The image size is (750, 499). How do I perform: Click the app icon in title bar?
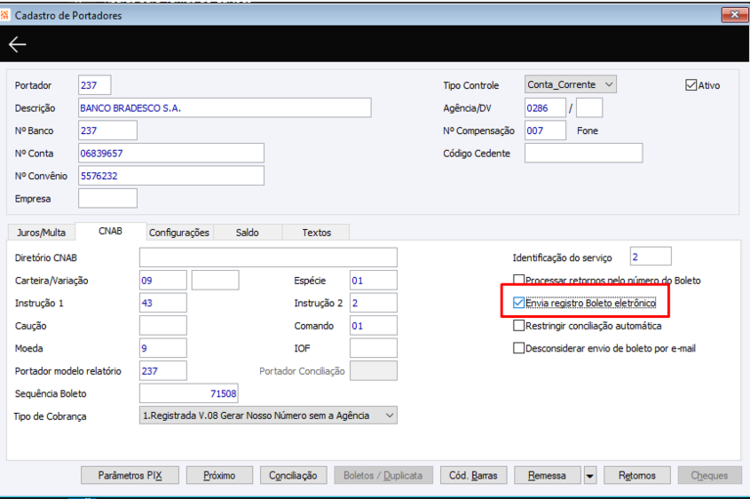click(5, 15)
